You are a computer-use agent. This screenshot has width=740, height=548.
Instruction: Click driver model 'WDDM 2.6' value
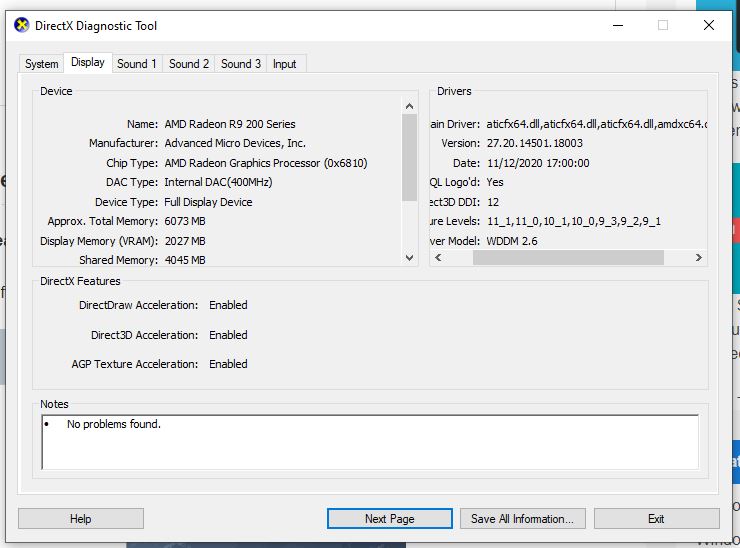click(x=512, y=241)
